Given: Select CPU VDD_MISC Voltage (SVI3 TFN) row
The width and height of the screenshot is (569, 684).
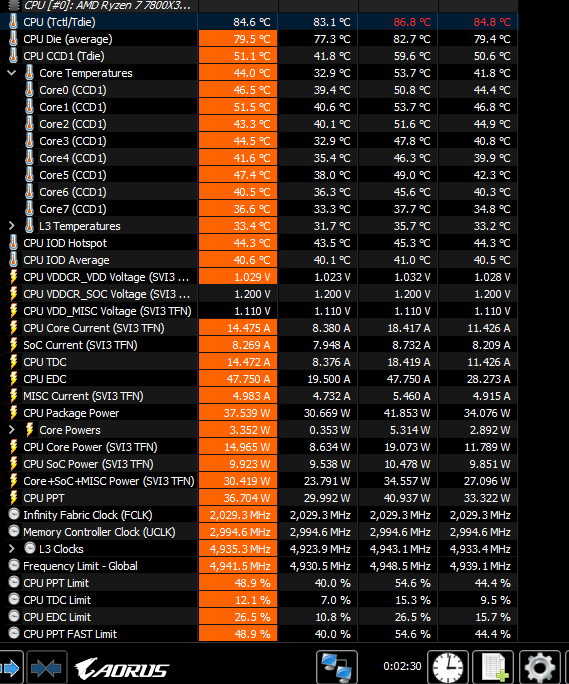Looking at the screenshot, I should click(107, 311).
